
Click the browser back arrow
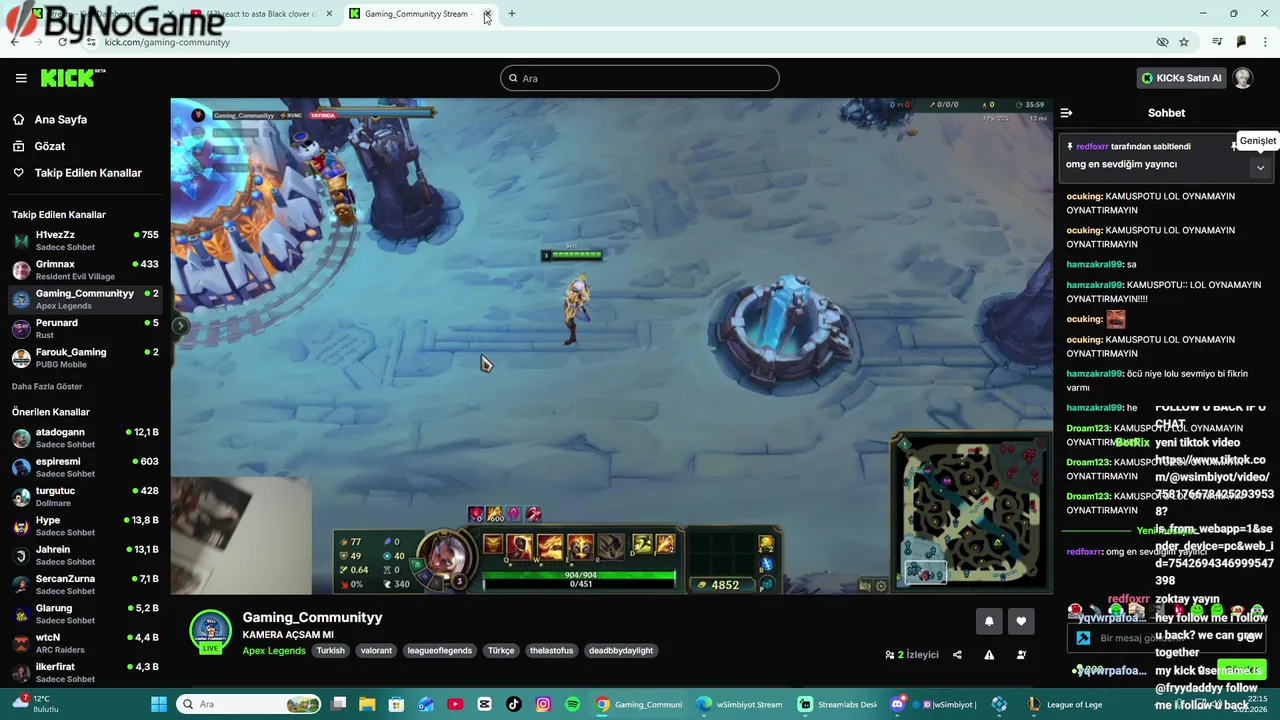[x=15, y=42]
